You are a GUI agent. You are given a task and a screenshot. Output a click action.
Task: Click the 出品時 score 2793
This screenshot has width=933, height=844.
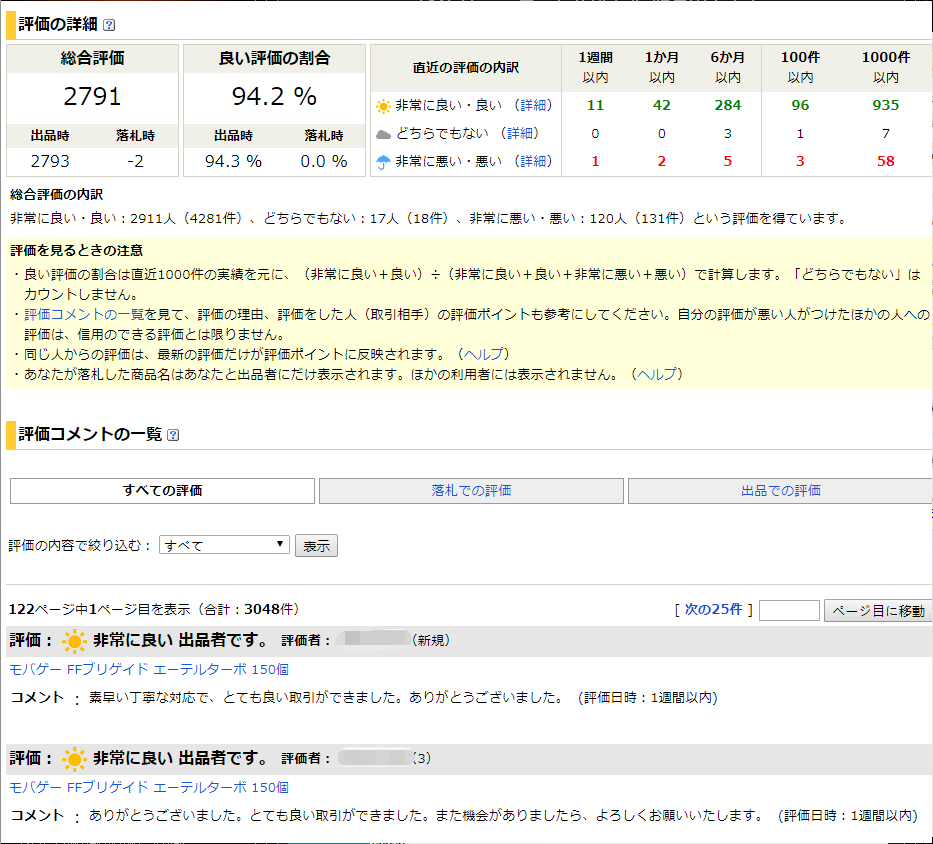coord(50,161)
